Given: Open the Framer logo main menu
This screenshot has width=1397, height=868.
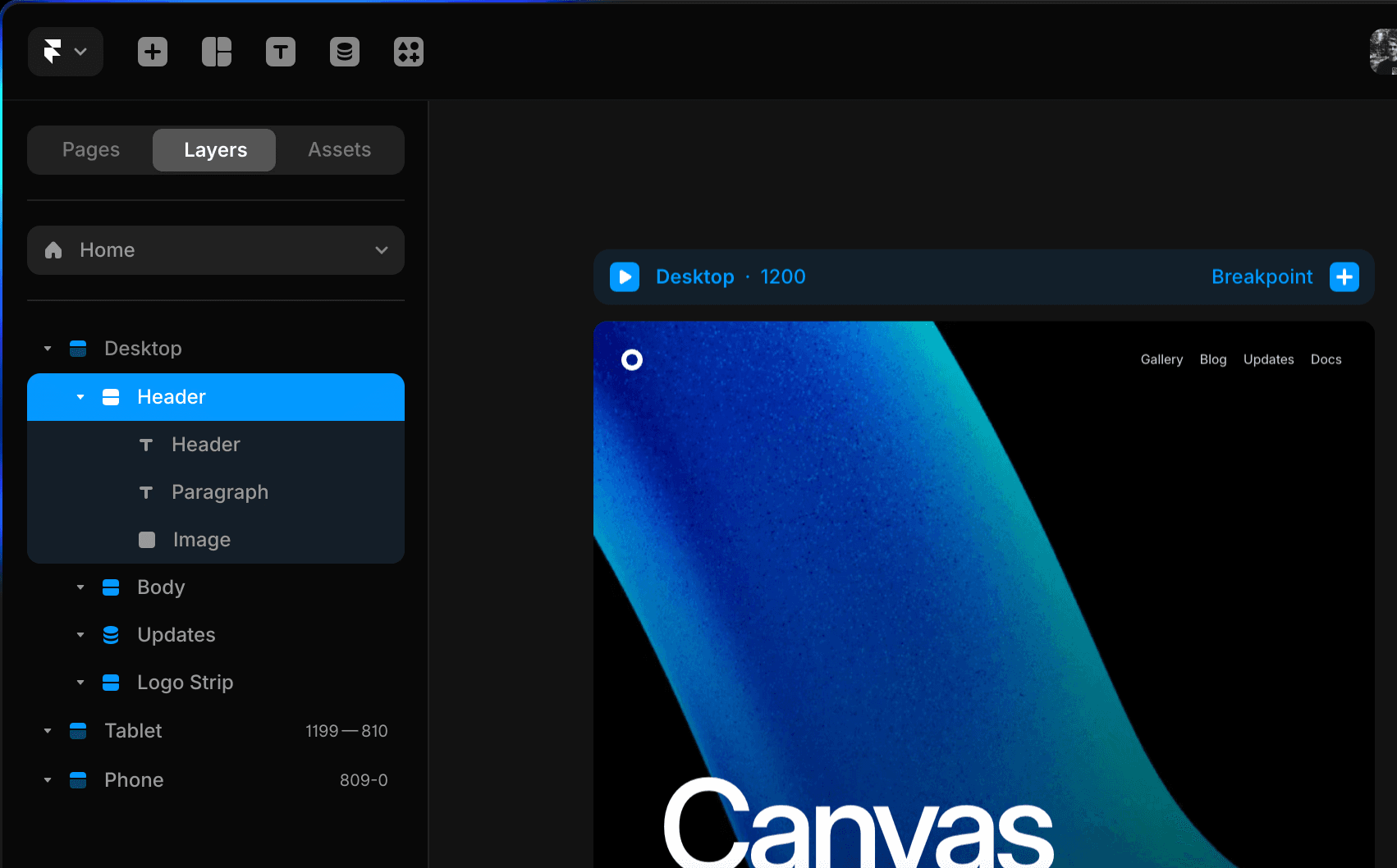Looking at the screenshot, I should pyautogui.click(x=65, y=52).
